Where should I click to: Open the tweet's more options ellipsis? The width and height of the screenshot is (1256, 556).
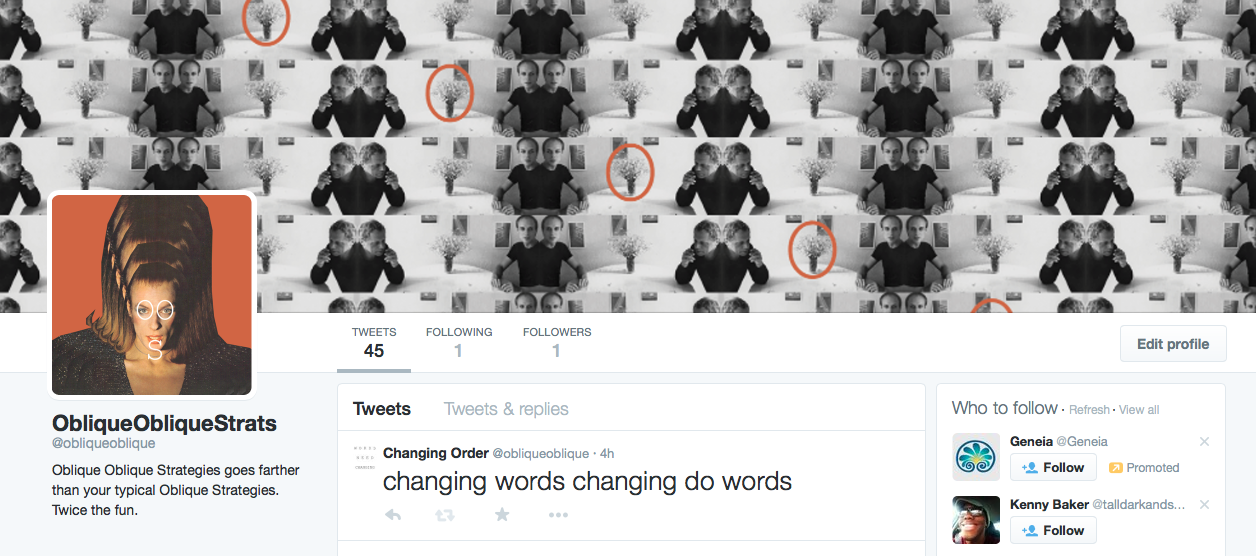click(558, 515)
